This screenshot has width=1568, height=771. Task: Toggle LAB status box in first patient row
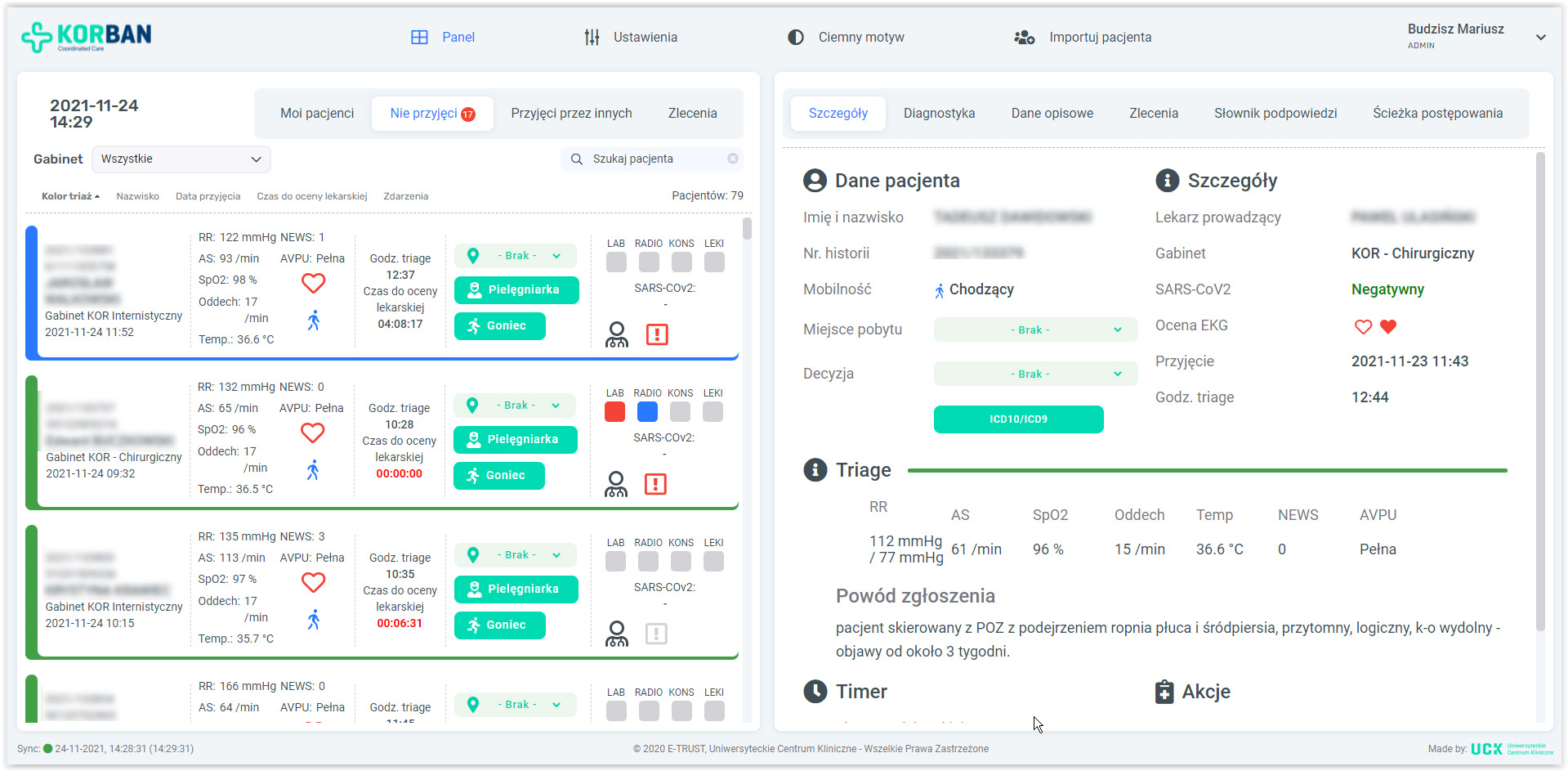(x=616, y=262)
